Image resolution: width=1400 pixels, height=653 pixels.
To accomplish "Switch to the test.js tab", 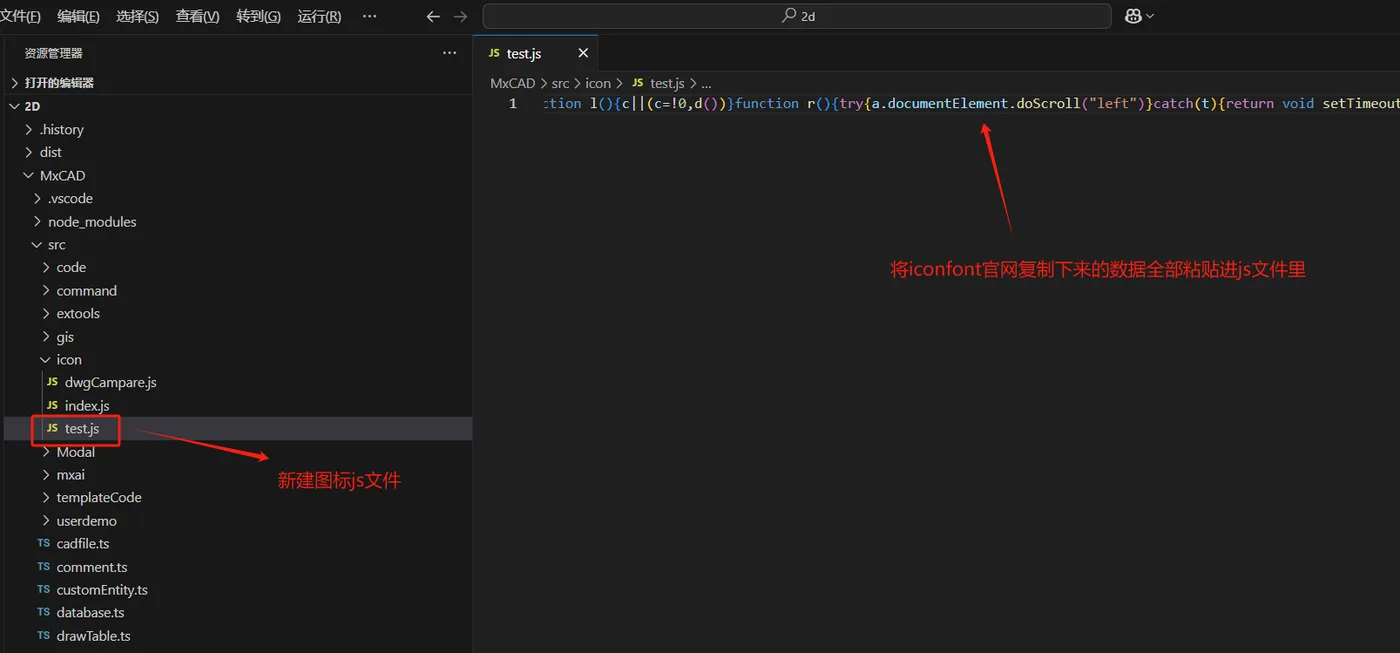I will pos(524,53).
